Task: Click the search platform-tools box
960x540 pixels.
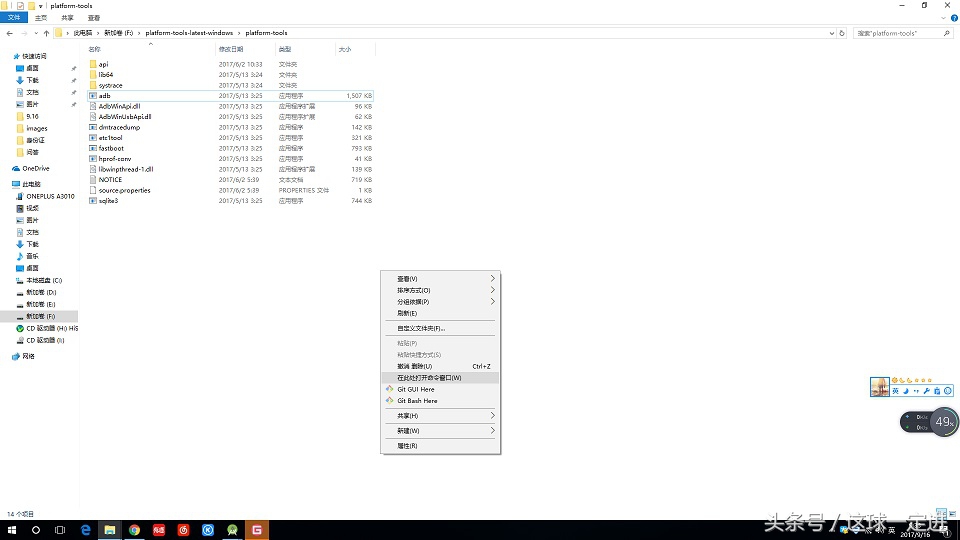Action: pos(903,33)
